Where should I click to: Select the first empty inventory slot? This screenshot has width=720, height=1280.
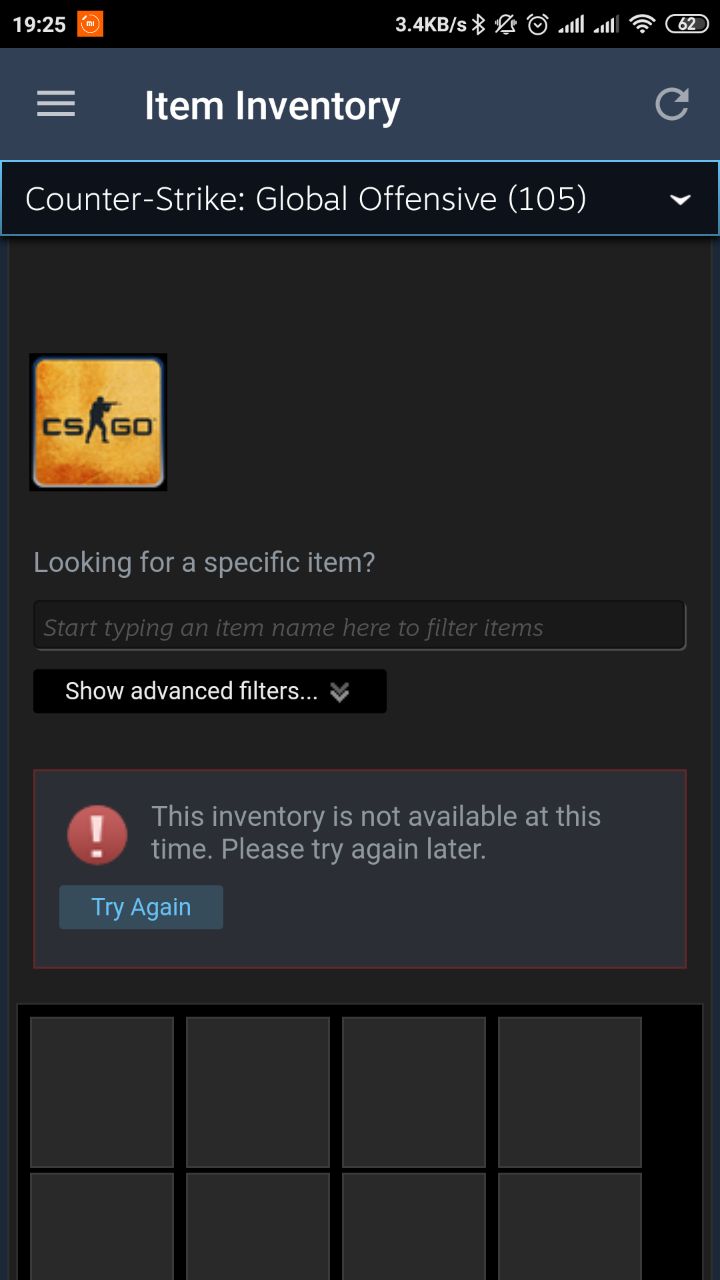[102, 1092]
